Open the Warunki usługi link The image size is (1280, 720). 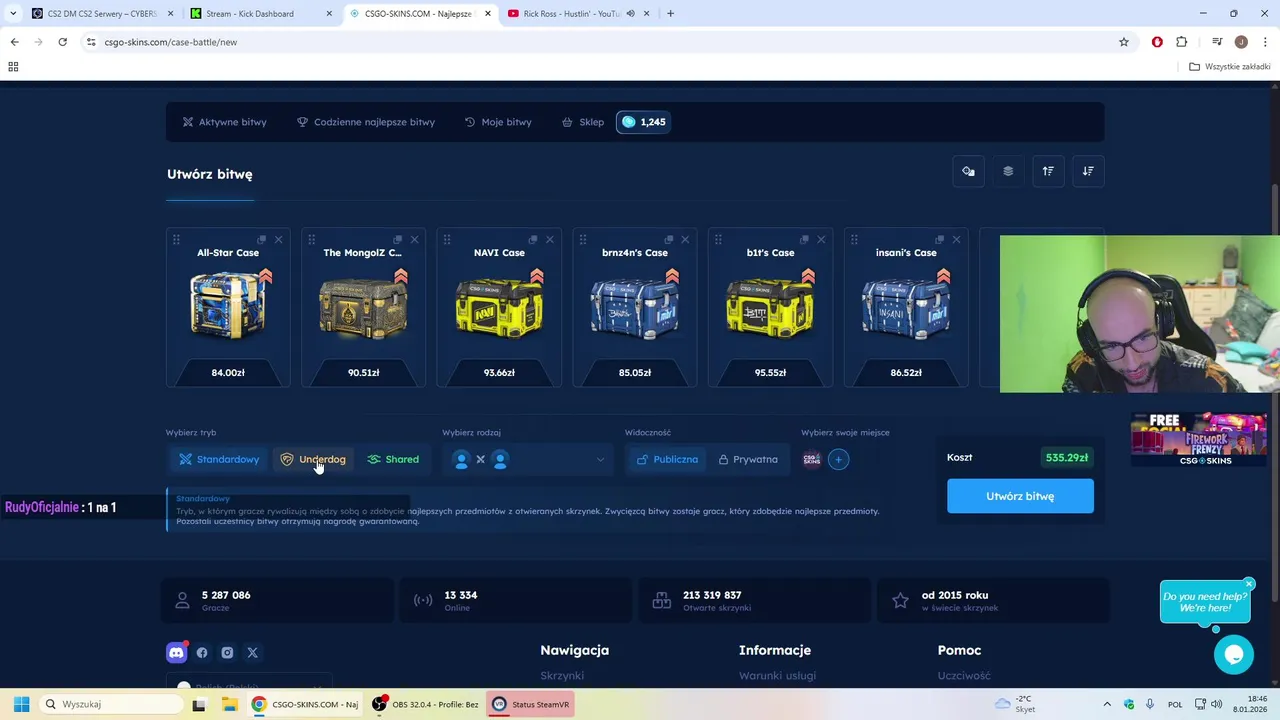point(777,676)
